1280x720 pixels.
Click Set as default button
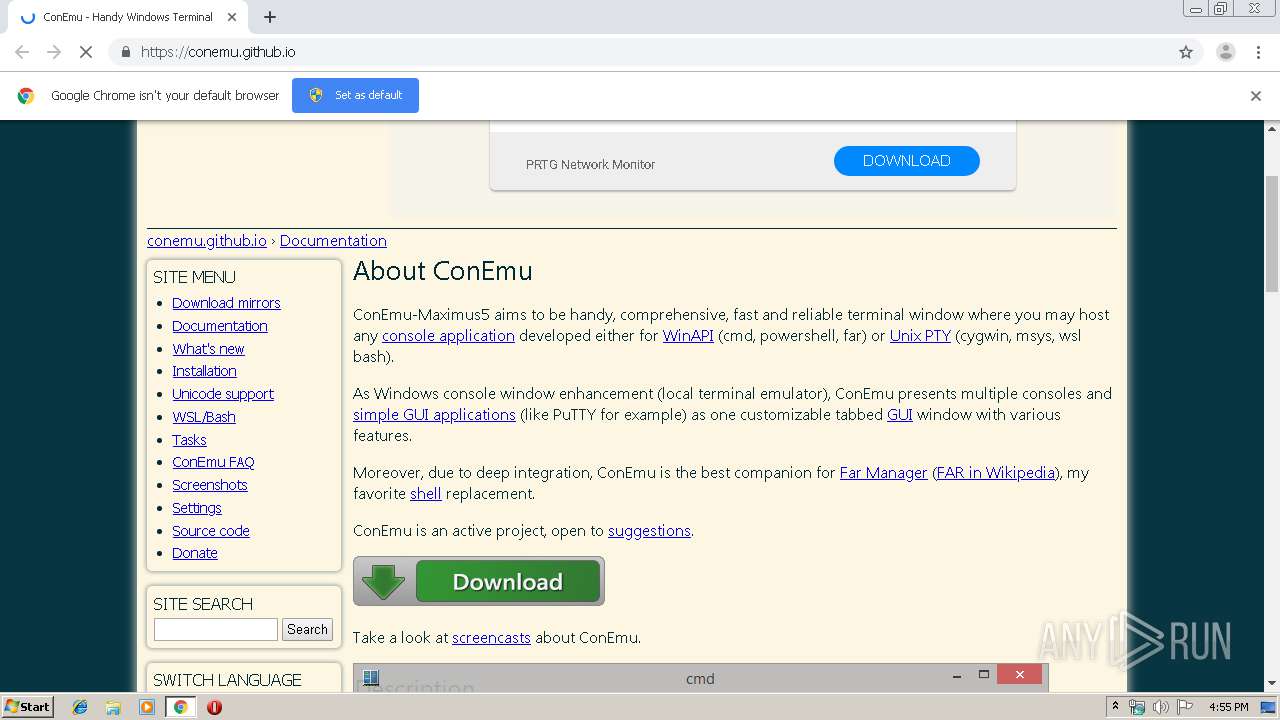click(x=355, y=95)
